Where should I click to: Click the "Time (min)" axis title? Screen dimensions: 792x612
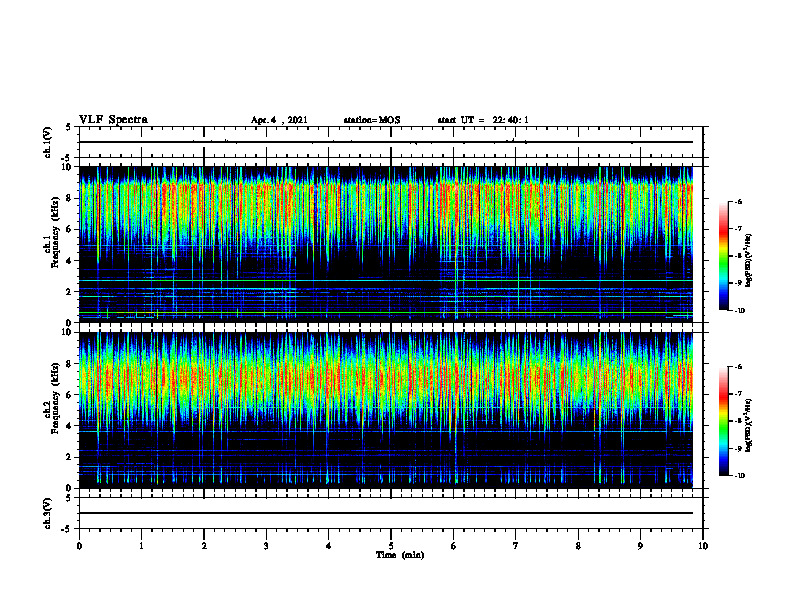pyautogui.click(x=400, y=555)
